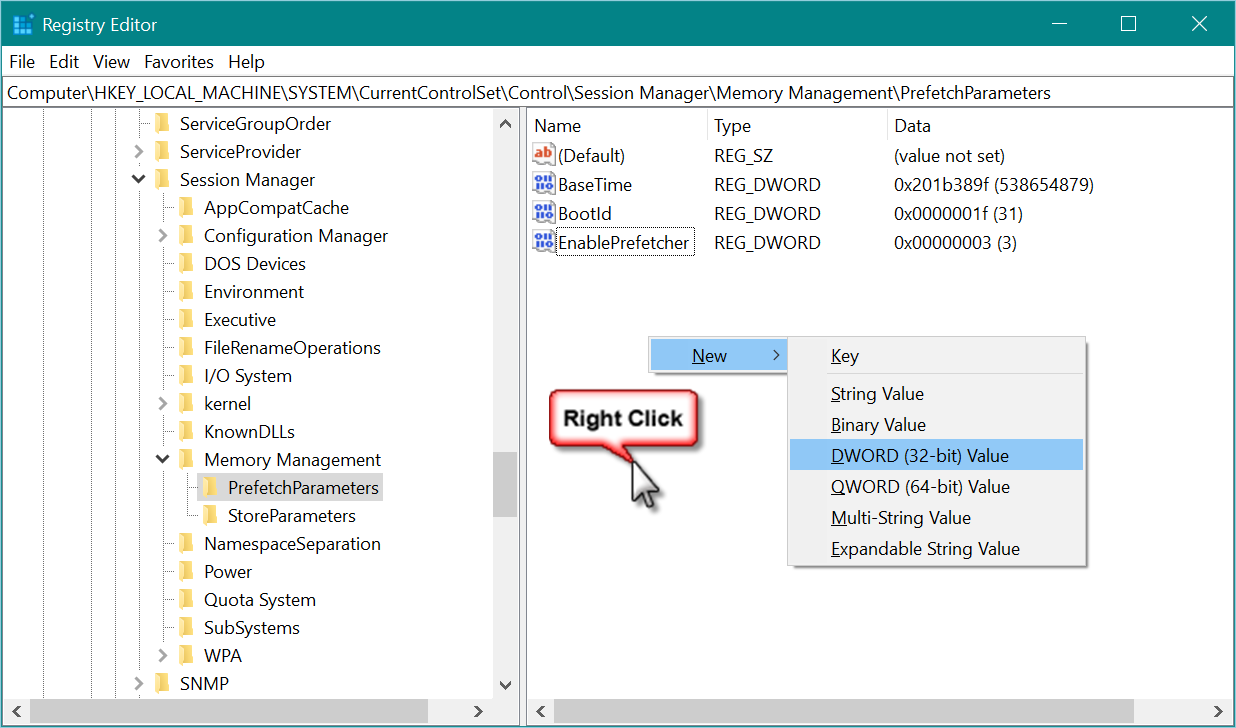Click the EnablePrefetcher DWORD value icon

pos(544,242)
